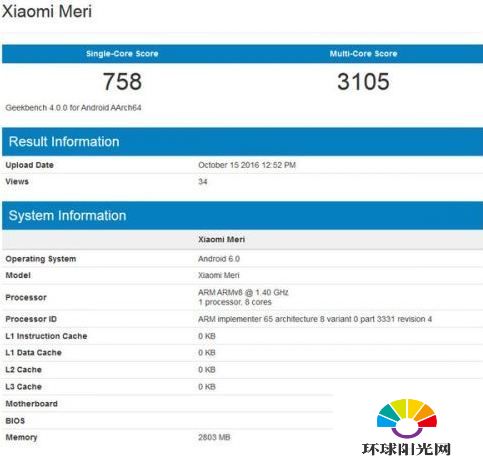Click the L1 Data Cache label
This screenshot has height=465, width=483.
33,353
